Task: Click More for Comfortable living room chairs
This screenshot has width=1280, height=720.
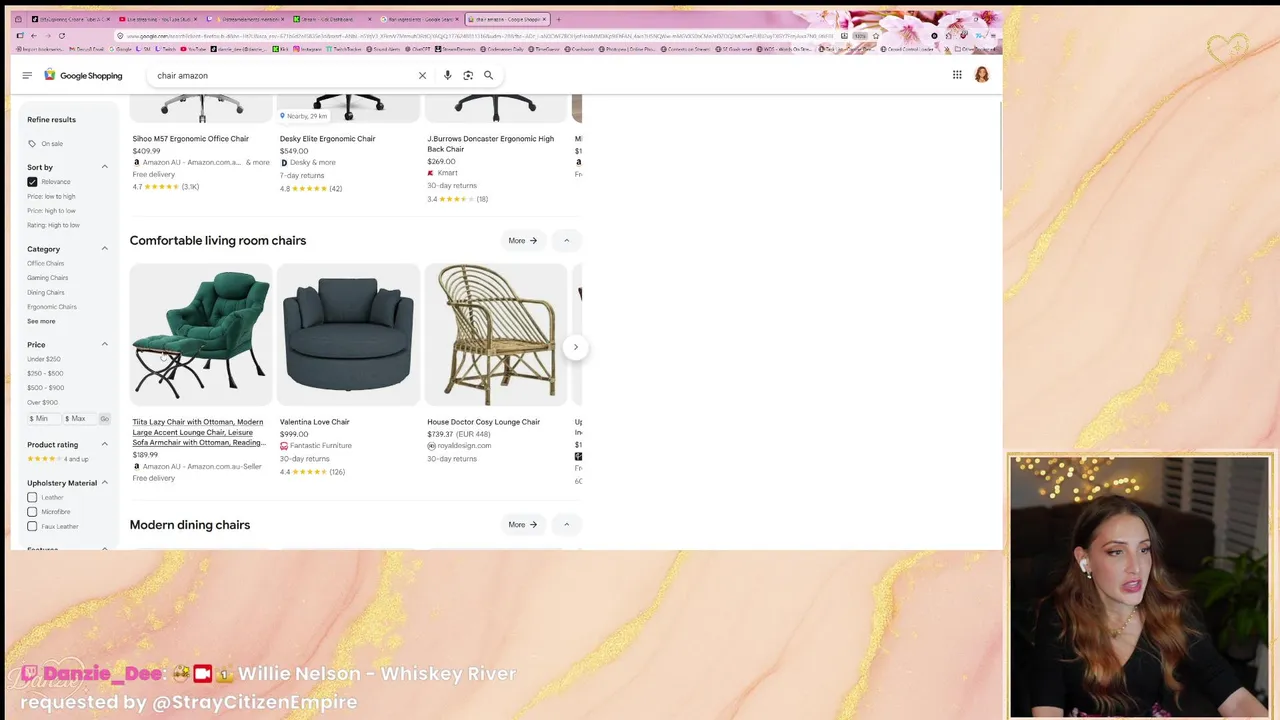Action: [x=522, y=240]
